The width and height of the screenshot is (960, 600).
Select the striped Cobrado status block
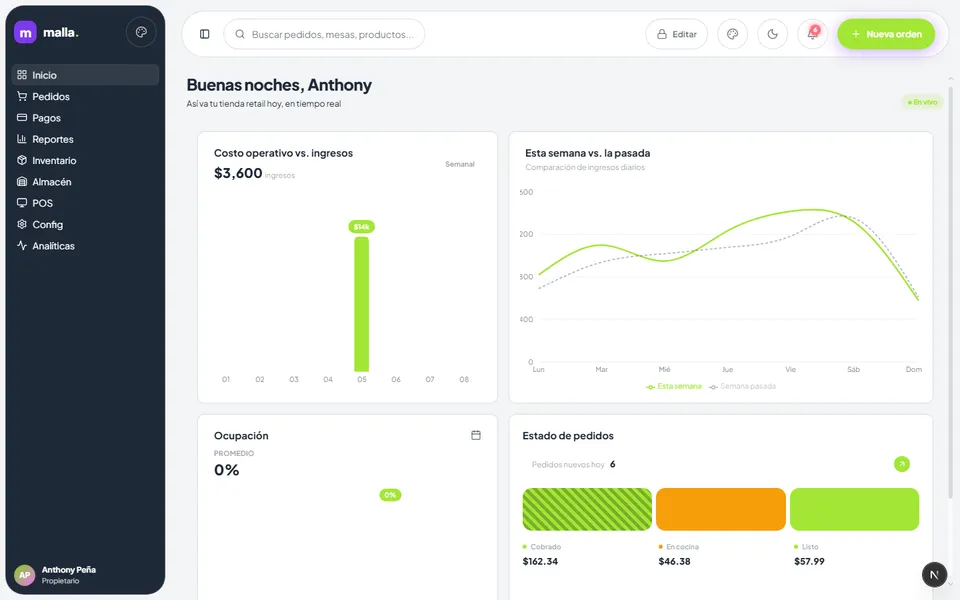point(587,509)
